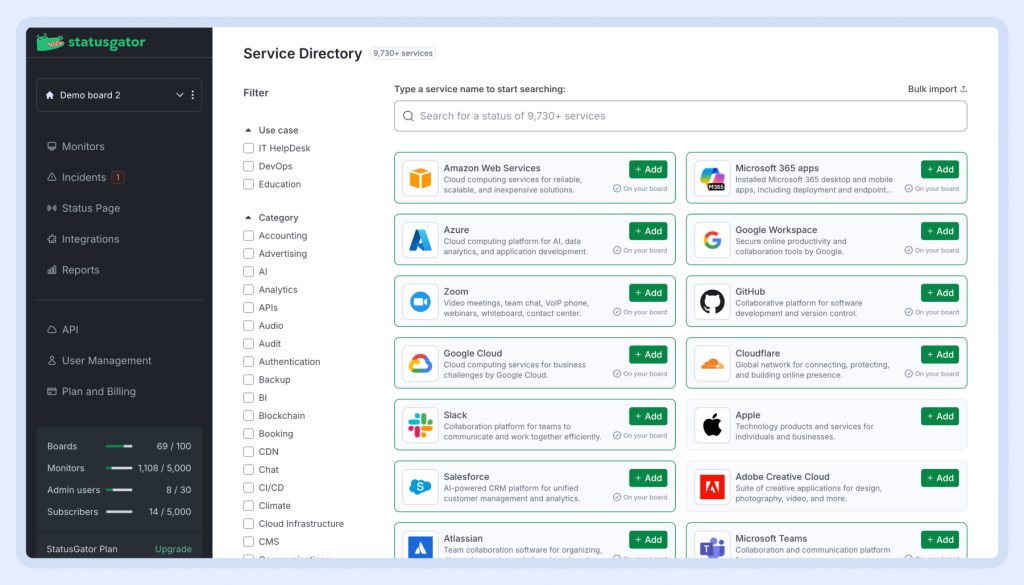Collapse the Category filter section
Screen dimensions: 1024x585
click(x=248, y=217)
